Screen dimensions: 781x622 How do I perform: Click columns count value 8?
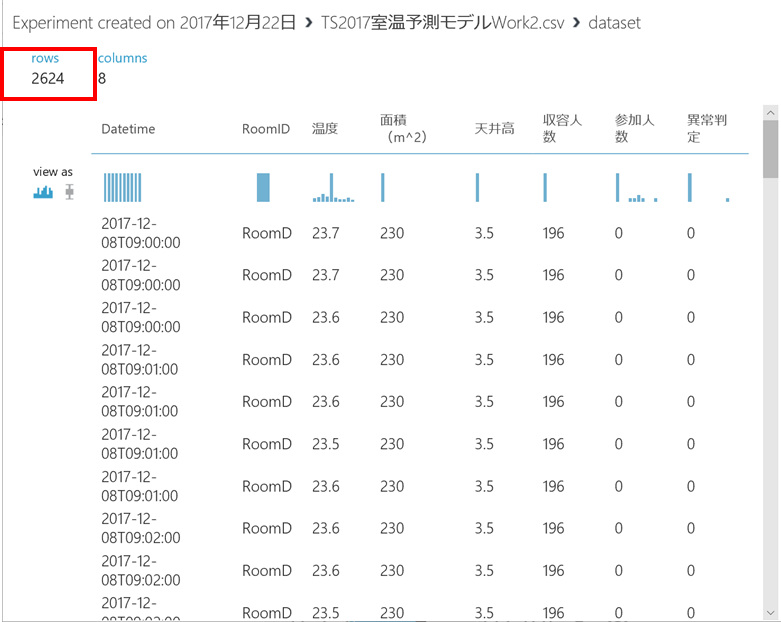[102, 78]
